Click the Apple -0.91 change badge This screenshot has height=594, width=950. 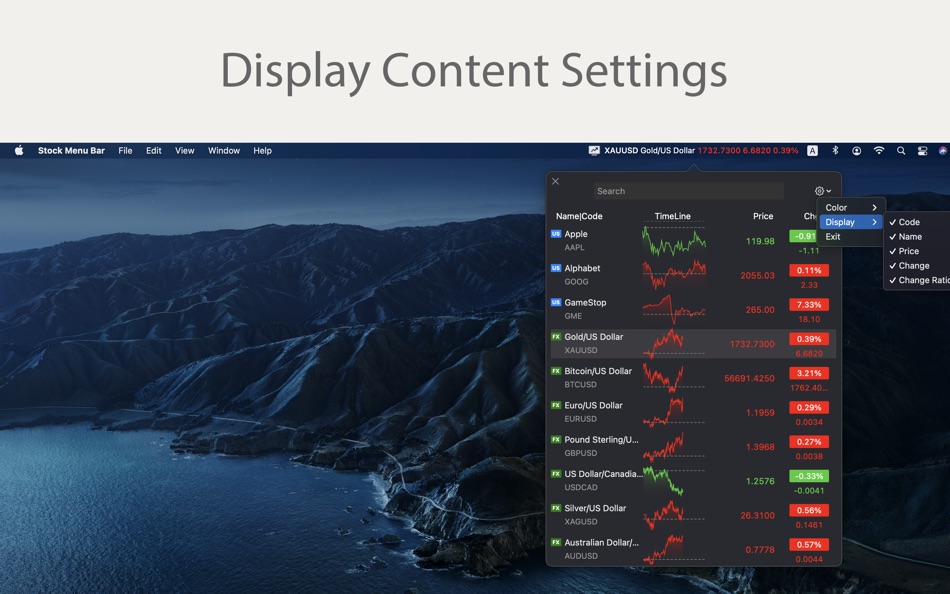point(803,236)
